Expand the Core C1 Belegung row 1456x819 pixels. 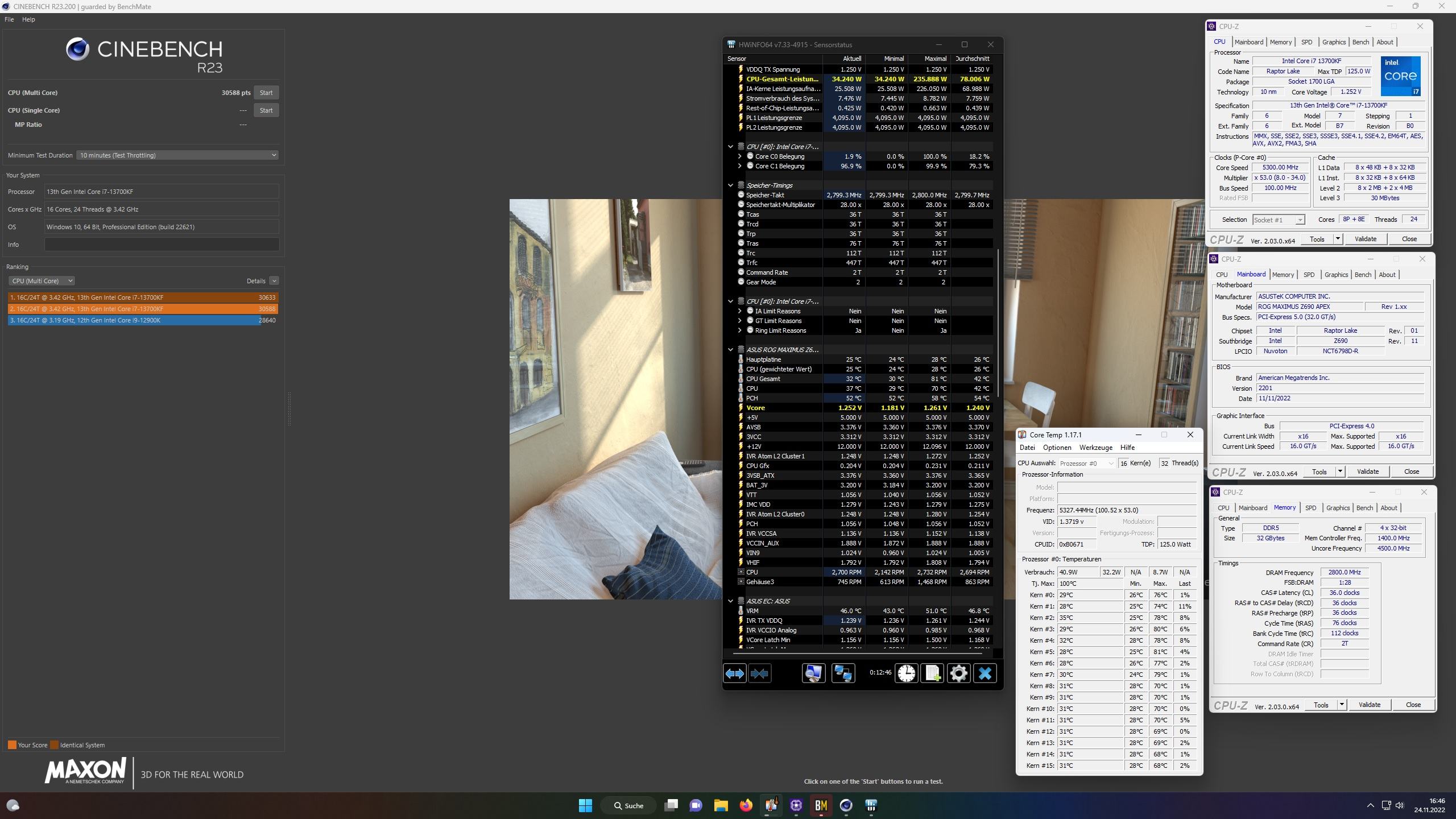pyautogui.click(x=739, y=166)
